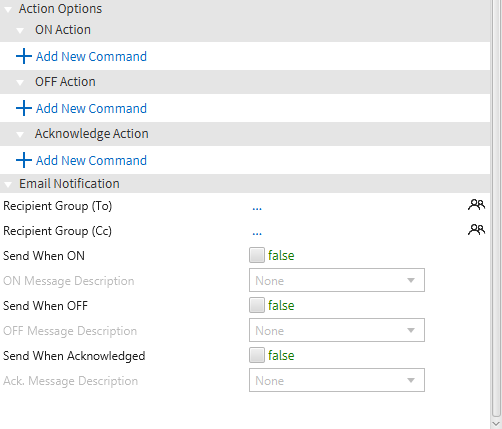Collapse the Action Options section
The width and height of the screenshot is (502, 429).
click(8, 10)
